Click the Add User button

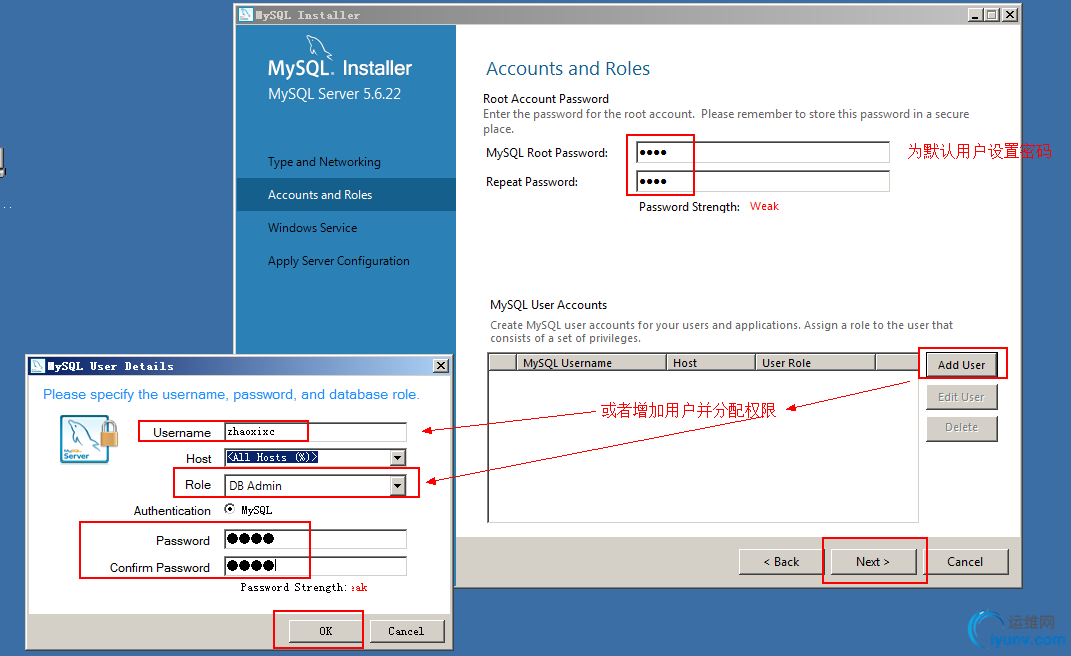point(961,365)
